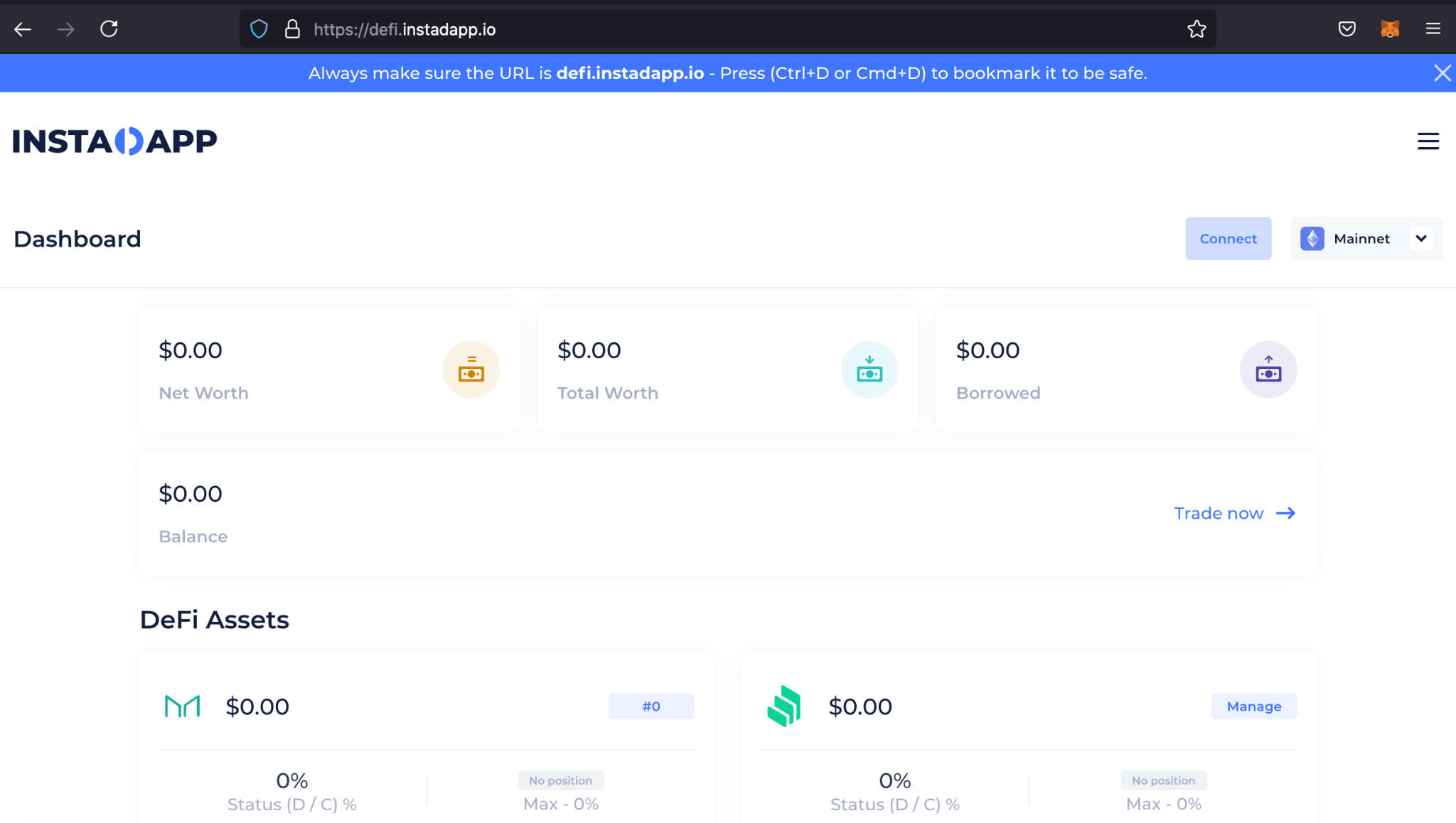This screenshot has width=1456, height=823.
Task: Open the Pocket save icon
Action: point(1347,29)
